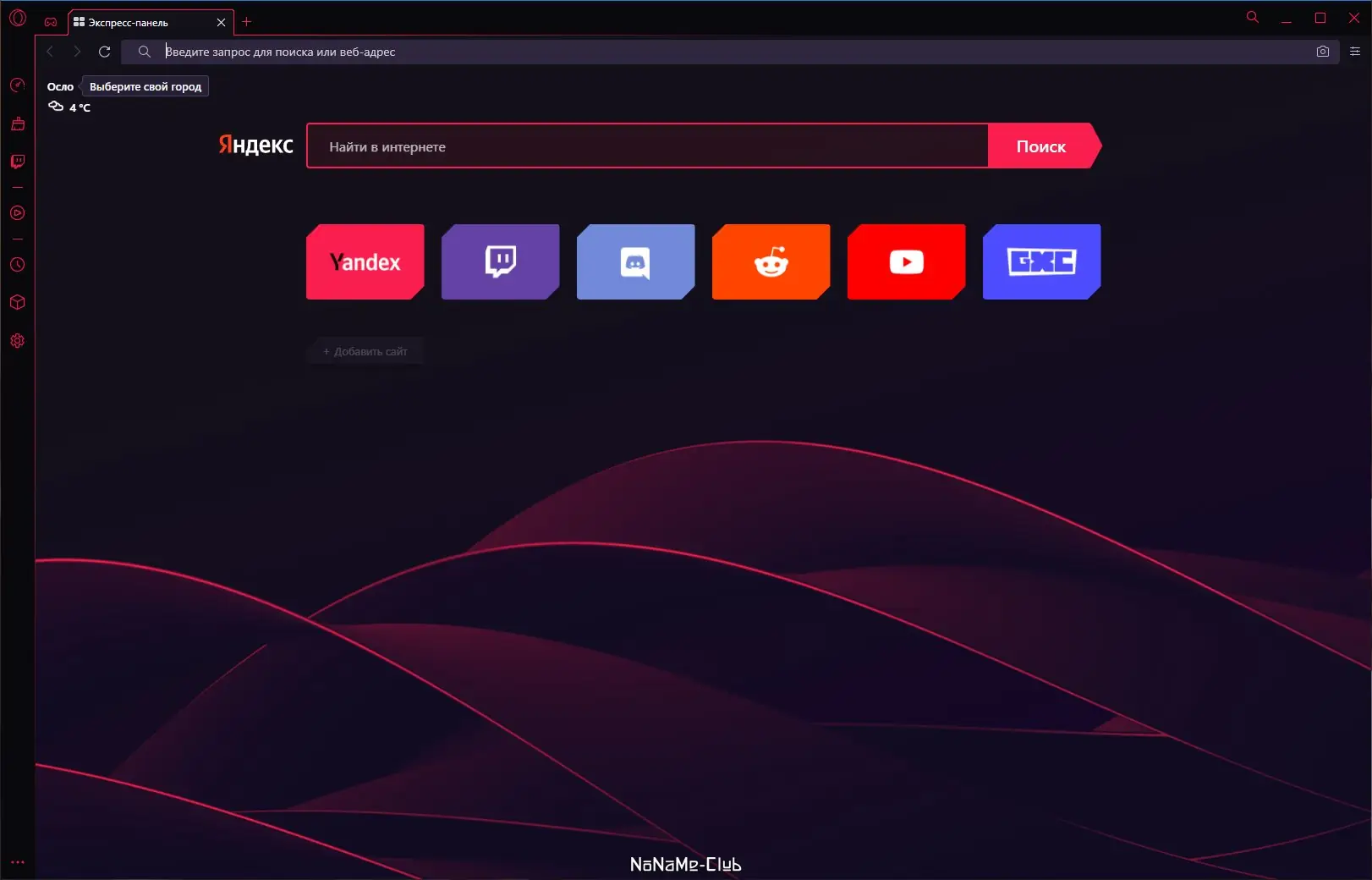Screen dimensions: 1372x880
Task: Click Добавить сайт to add a site
Action: click(x=365, y=351)
